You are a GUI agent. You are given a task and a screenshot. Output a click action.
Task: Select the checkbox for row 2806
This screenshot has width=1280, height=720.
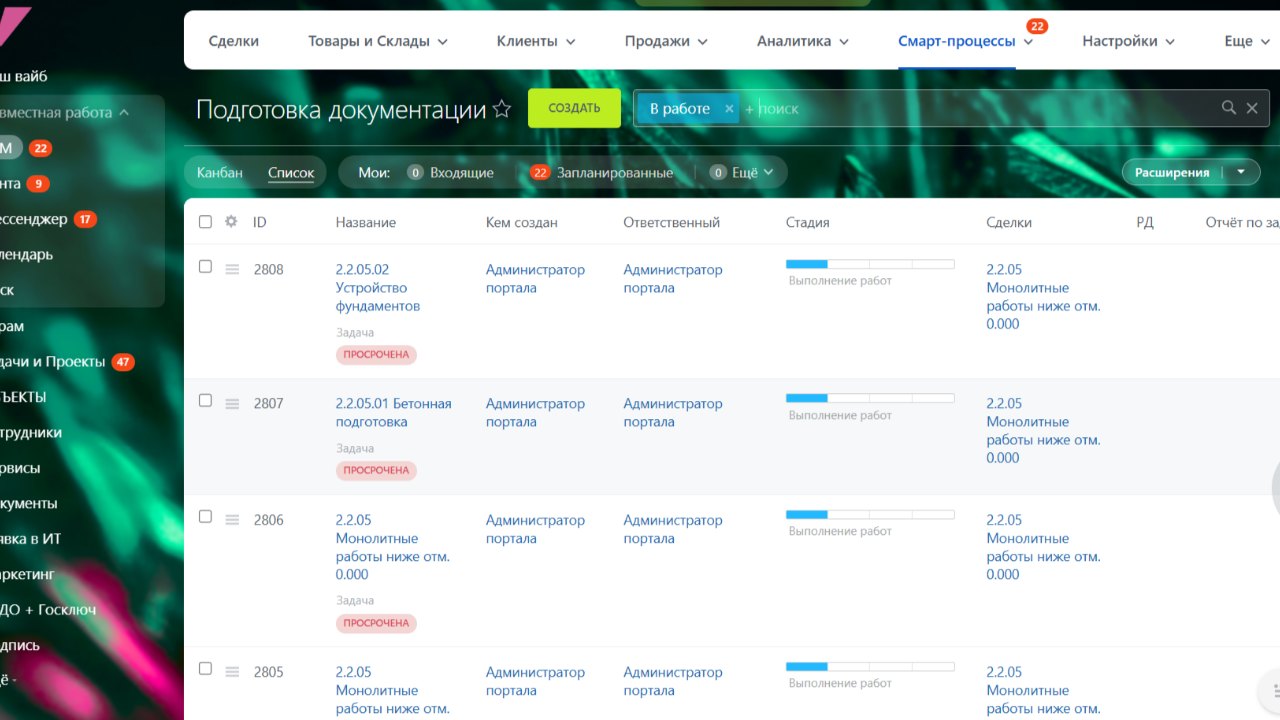pos(205,517)
